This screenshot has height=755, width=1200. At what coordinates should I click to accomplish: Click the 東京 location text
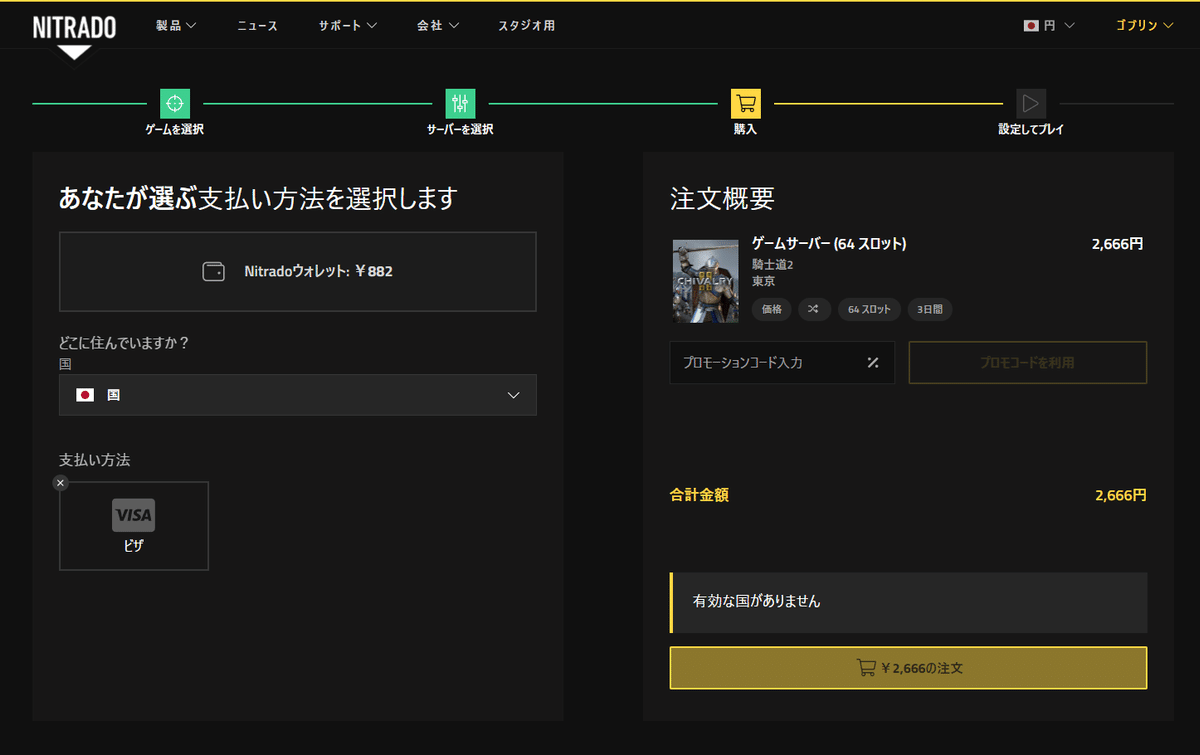[x=764, y=281]
